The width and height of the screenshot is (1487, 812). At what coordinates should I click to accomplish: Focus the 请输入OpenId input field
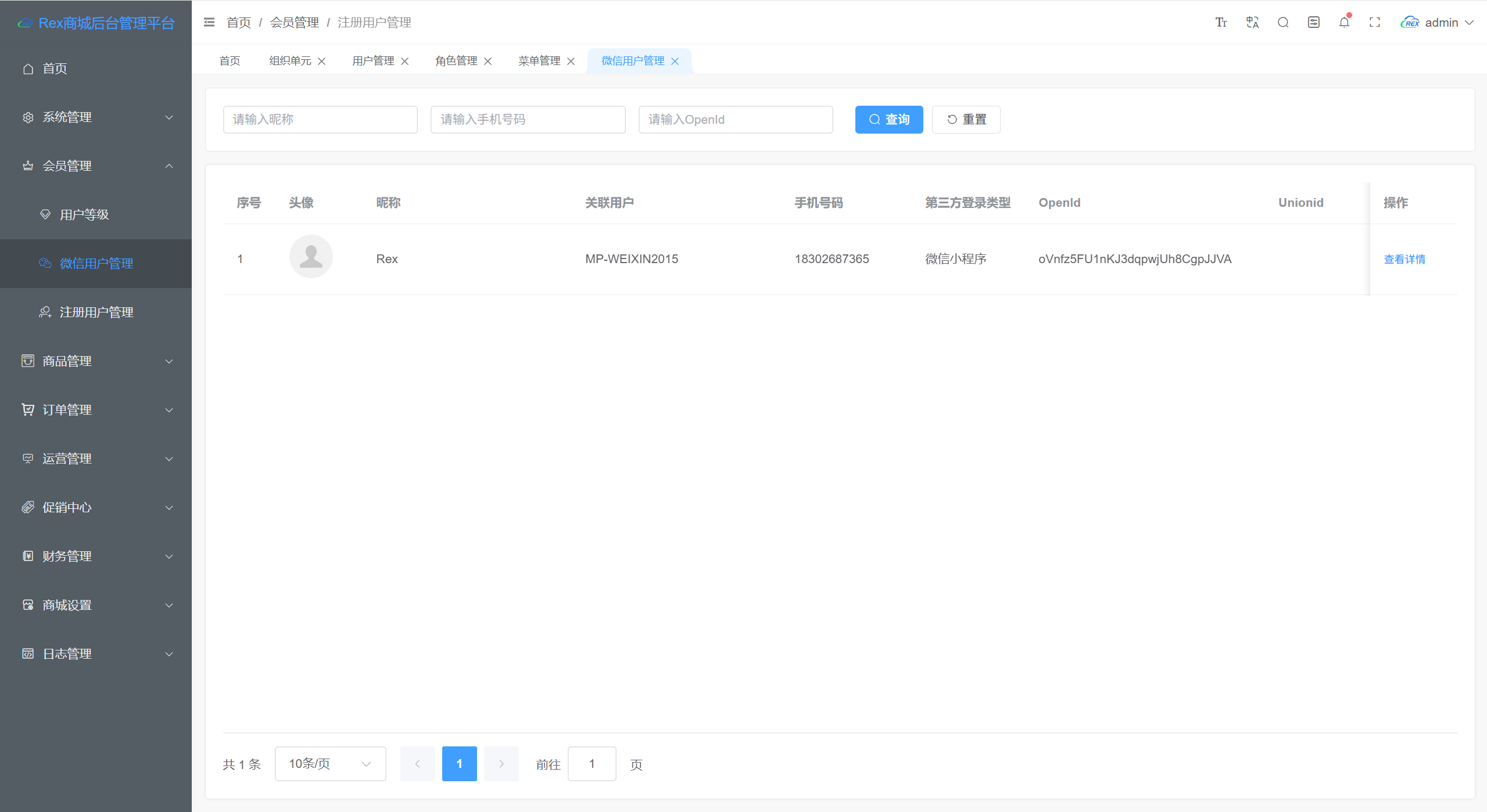(735, 120)
